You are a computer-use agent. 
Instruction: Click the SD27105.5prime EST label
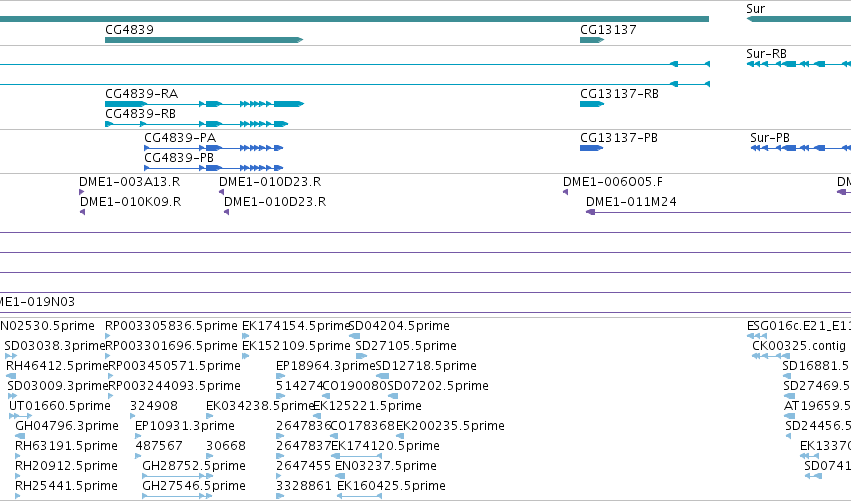click(406, 346)
